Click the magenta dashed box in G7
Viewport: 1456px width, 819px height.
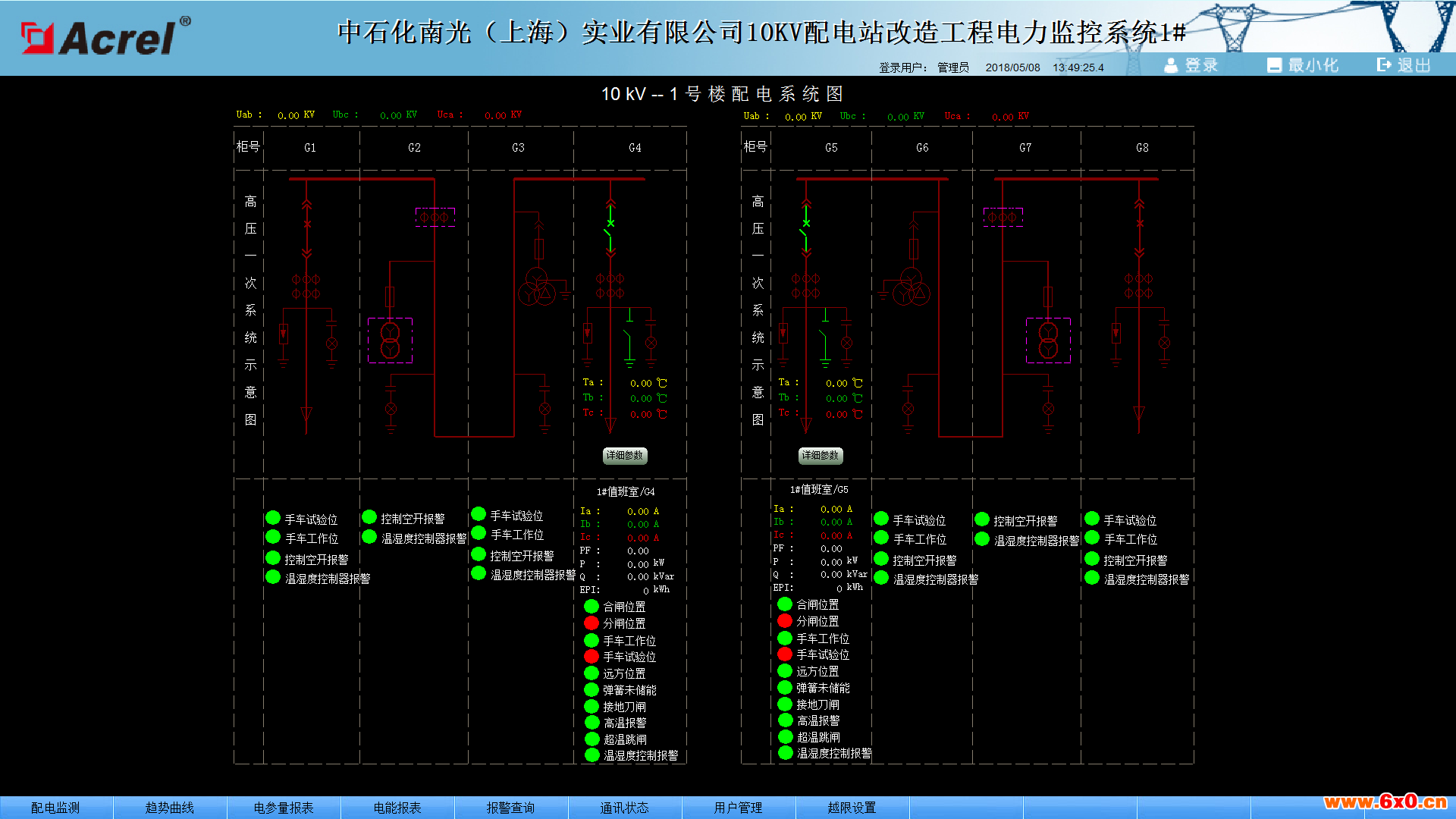(x=1003, y=217)
